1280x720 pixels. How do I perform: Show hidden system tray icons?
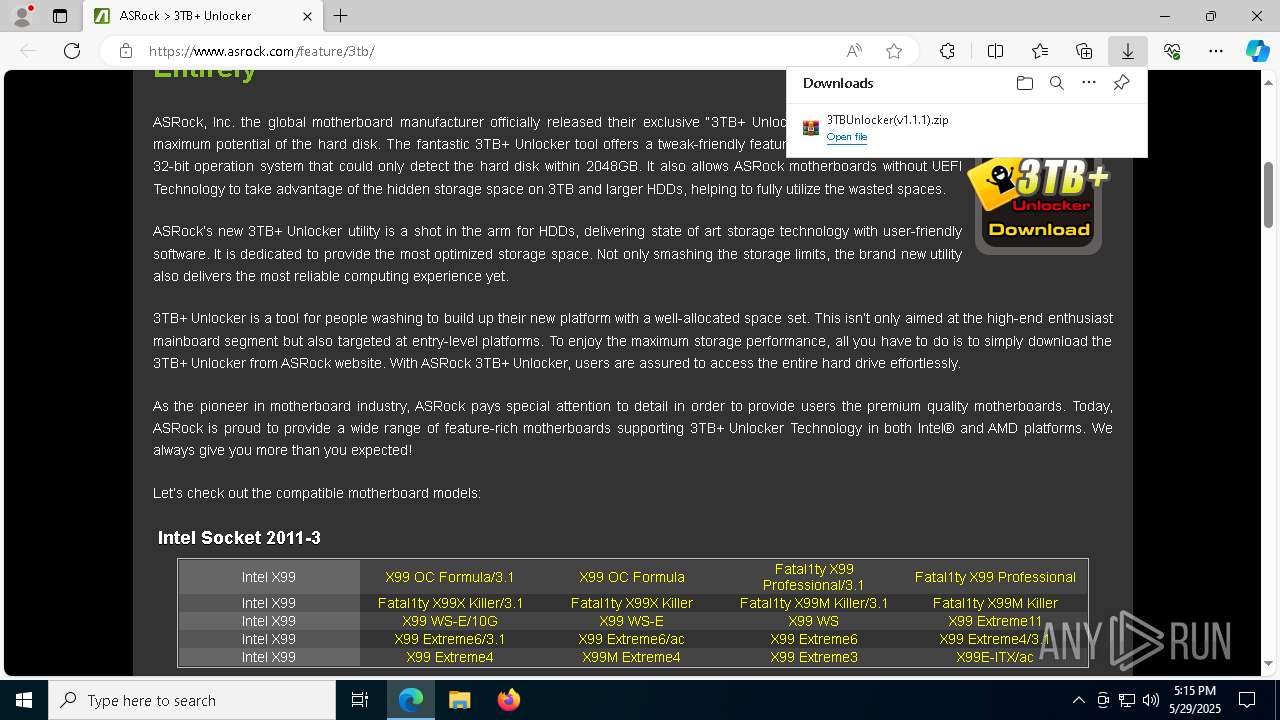(x=1078, y=700)
